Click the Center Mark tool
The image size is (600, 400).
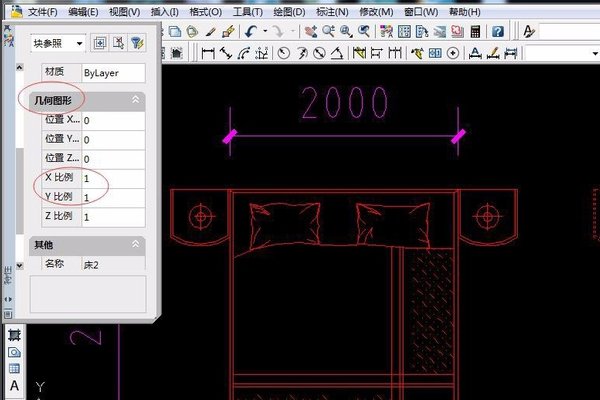tap(453, 53)
